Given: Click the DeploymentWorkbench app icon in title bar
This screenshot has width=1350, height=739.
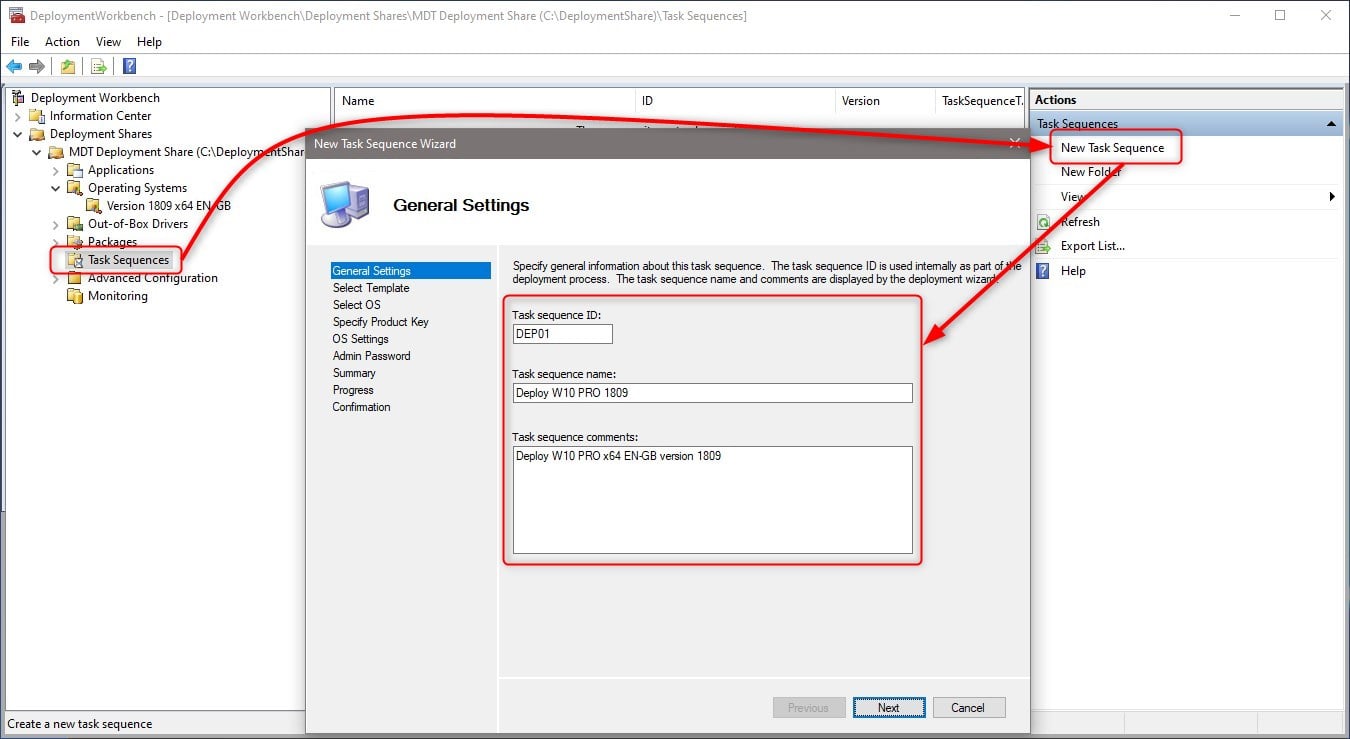Looking at the screenshot, I should click(16, 15).
